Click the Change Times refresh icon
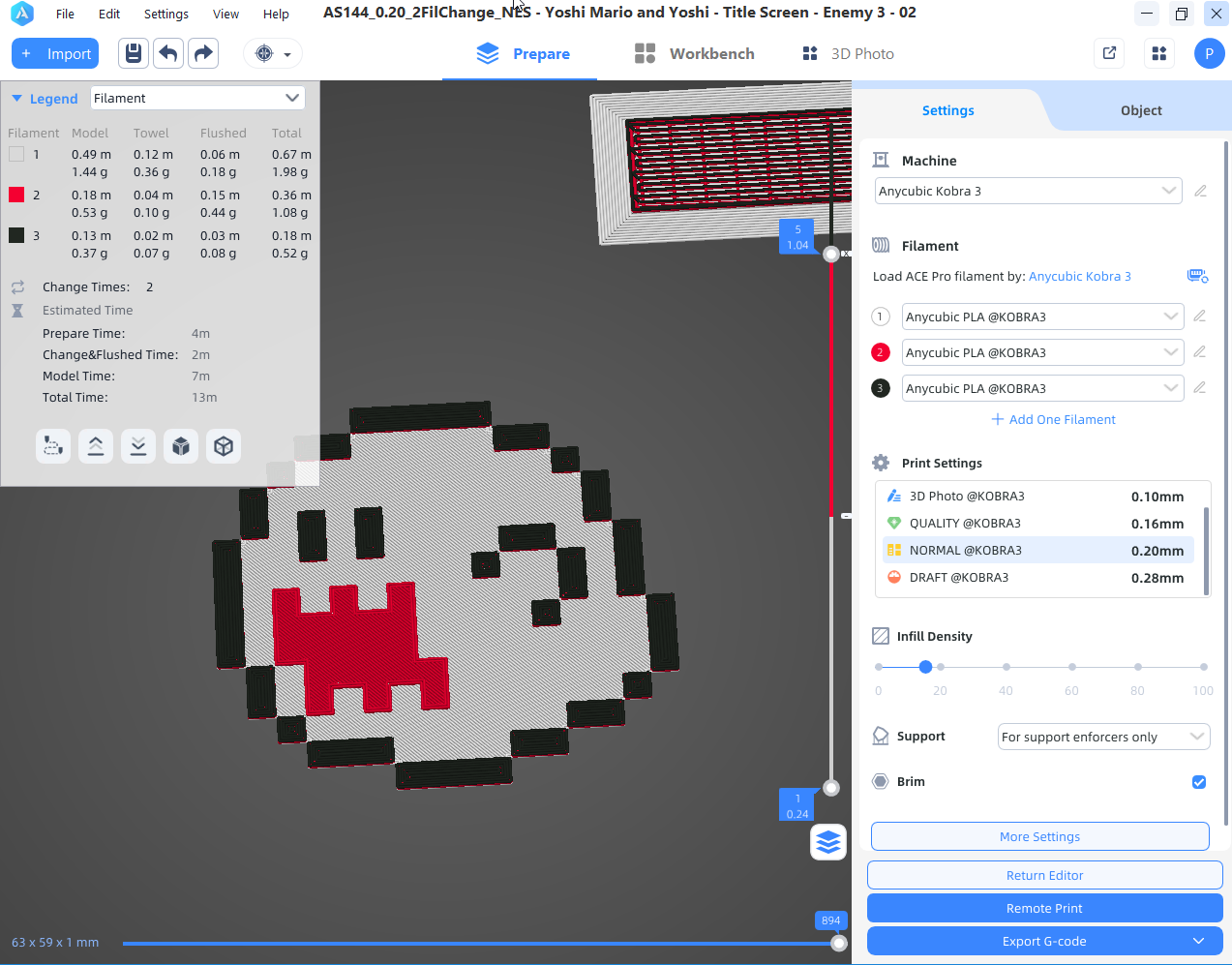 [17, 287]
